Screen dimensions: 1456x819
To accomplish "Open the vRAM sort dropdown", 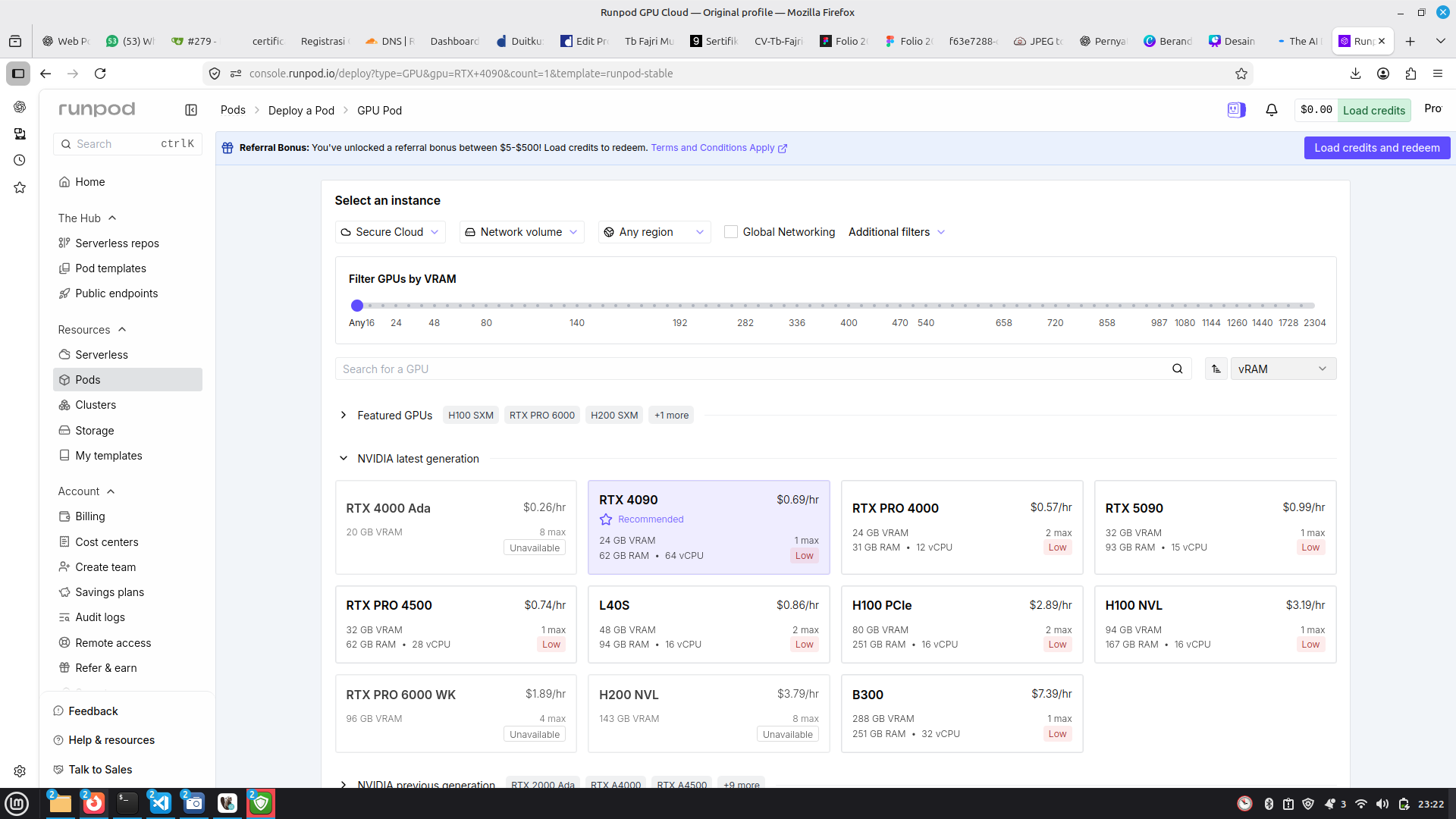I will [1283, 369].
